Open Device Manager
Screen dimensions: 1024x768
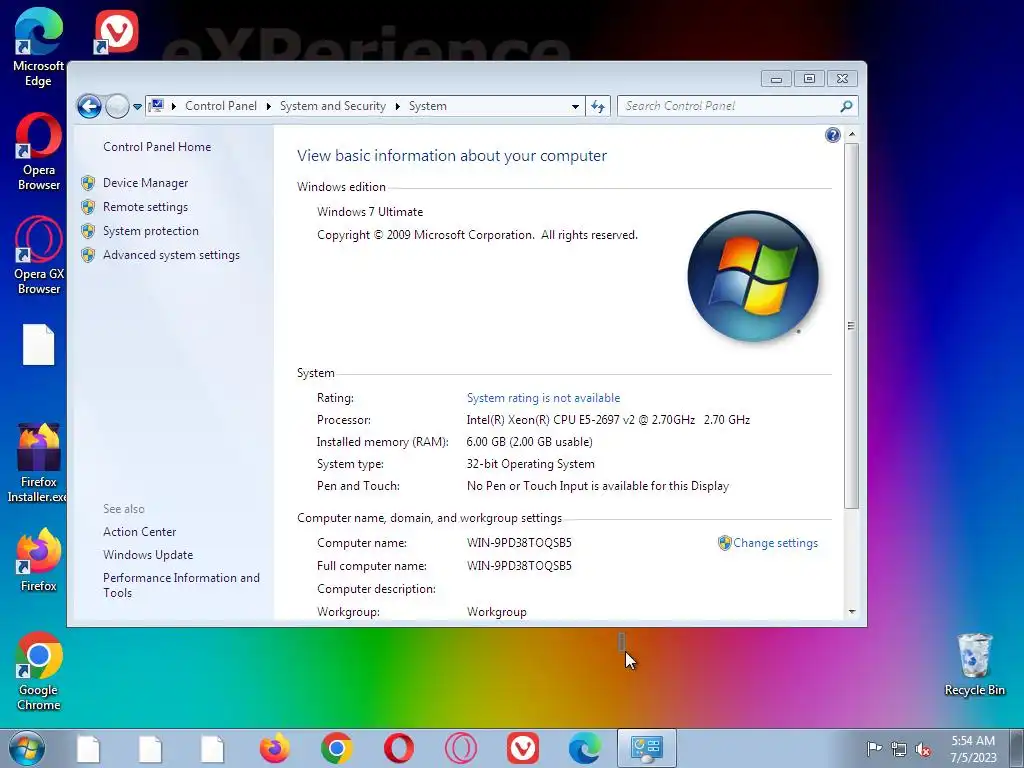[x=146, y=183]
